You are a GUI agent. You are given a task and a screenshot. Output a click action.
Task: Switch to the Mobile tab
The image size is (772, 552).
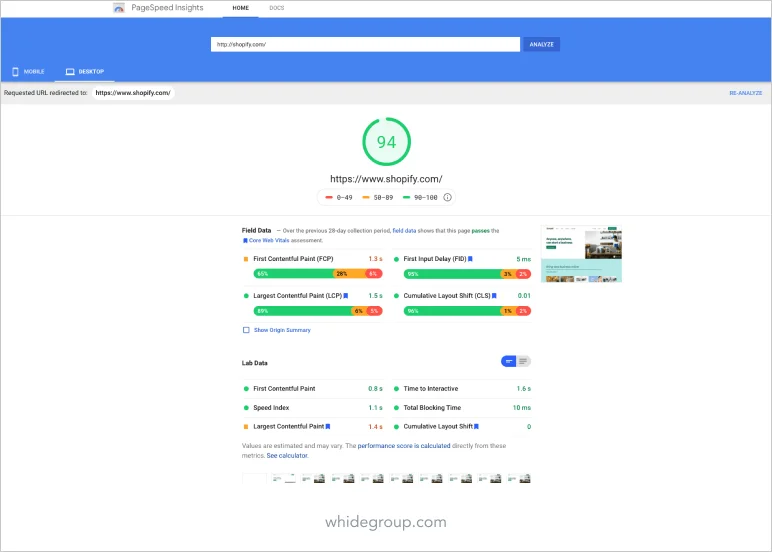28,72
